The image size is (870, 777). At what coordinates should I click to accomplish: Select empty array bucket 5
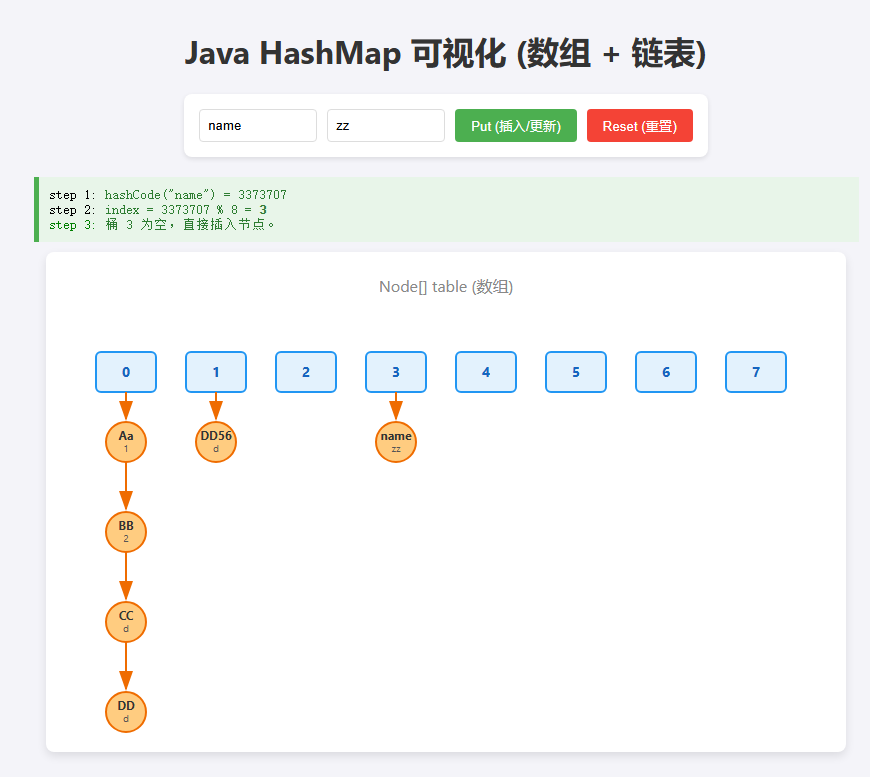tap(576, 372)
